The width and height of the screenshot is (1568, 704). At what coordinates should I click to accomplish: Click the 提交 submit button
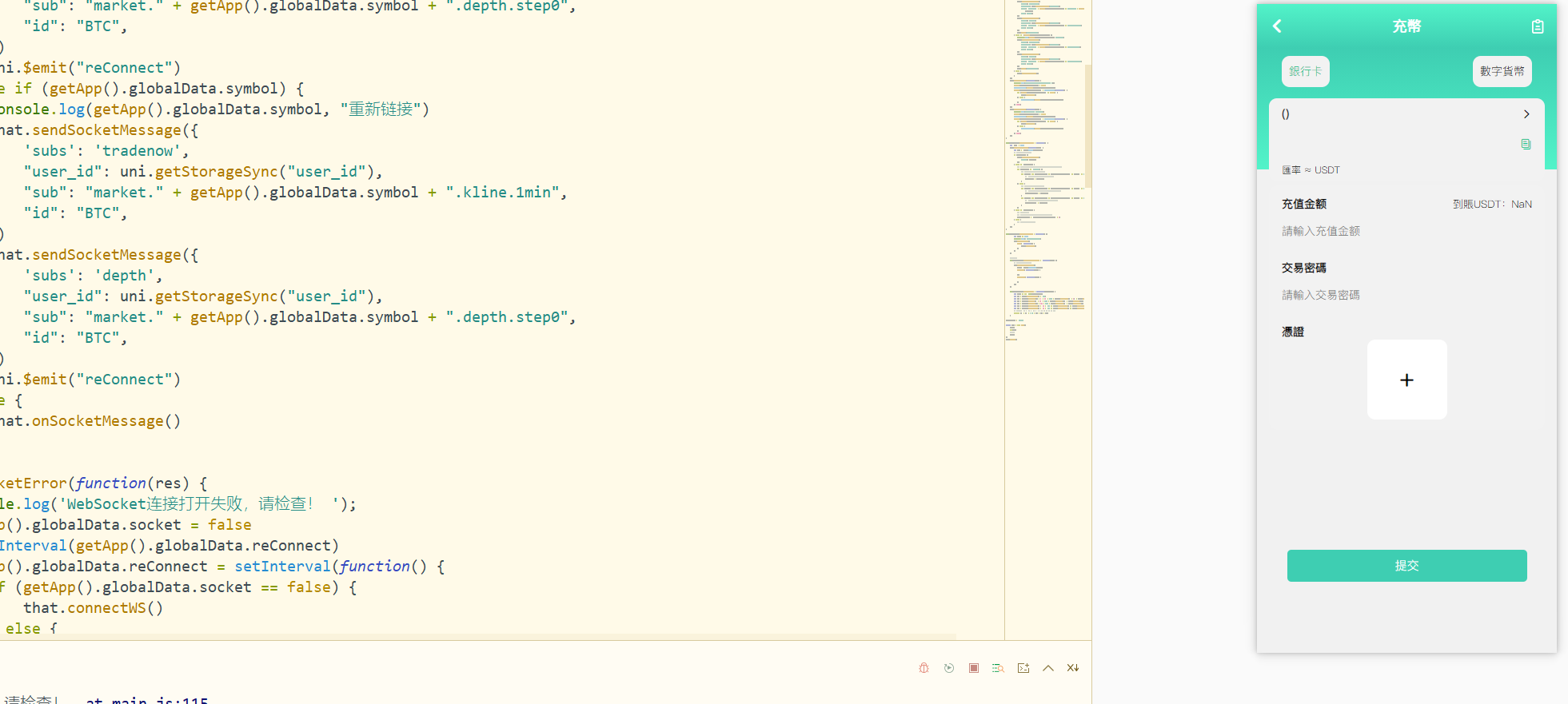1406,566
